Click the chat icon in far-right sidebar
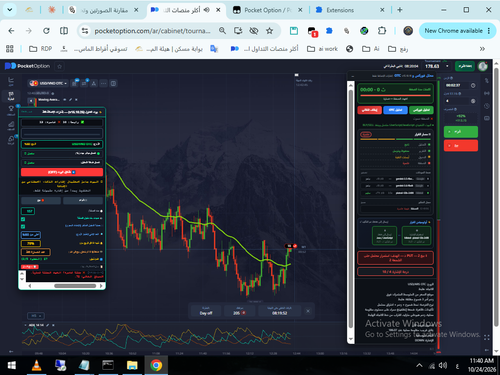 [487, 118]
